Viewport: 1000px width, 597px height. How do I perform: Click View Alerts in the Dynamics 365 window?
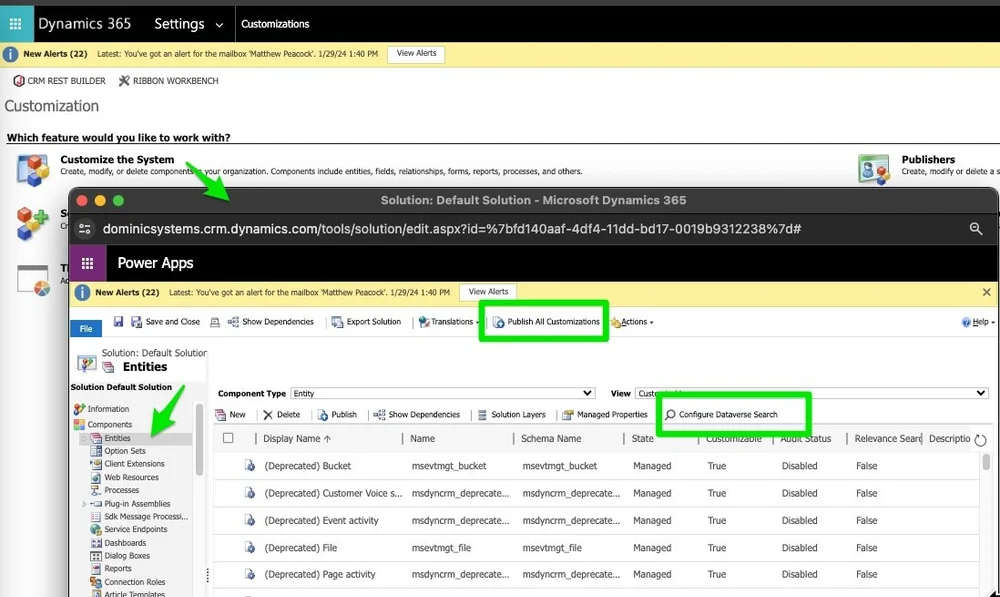pyautogui.click(x=416, y=54)
